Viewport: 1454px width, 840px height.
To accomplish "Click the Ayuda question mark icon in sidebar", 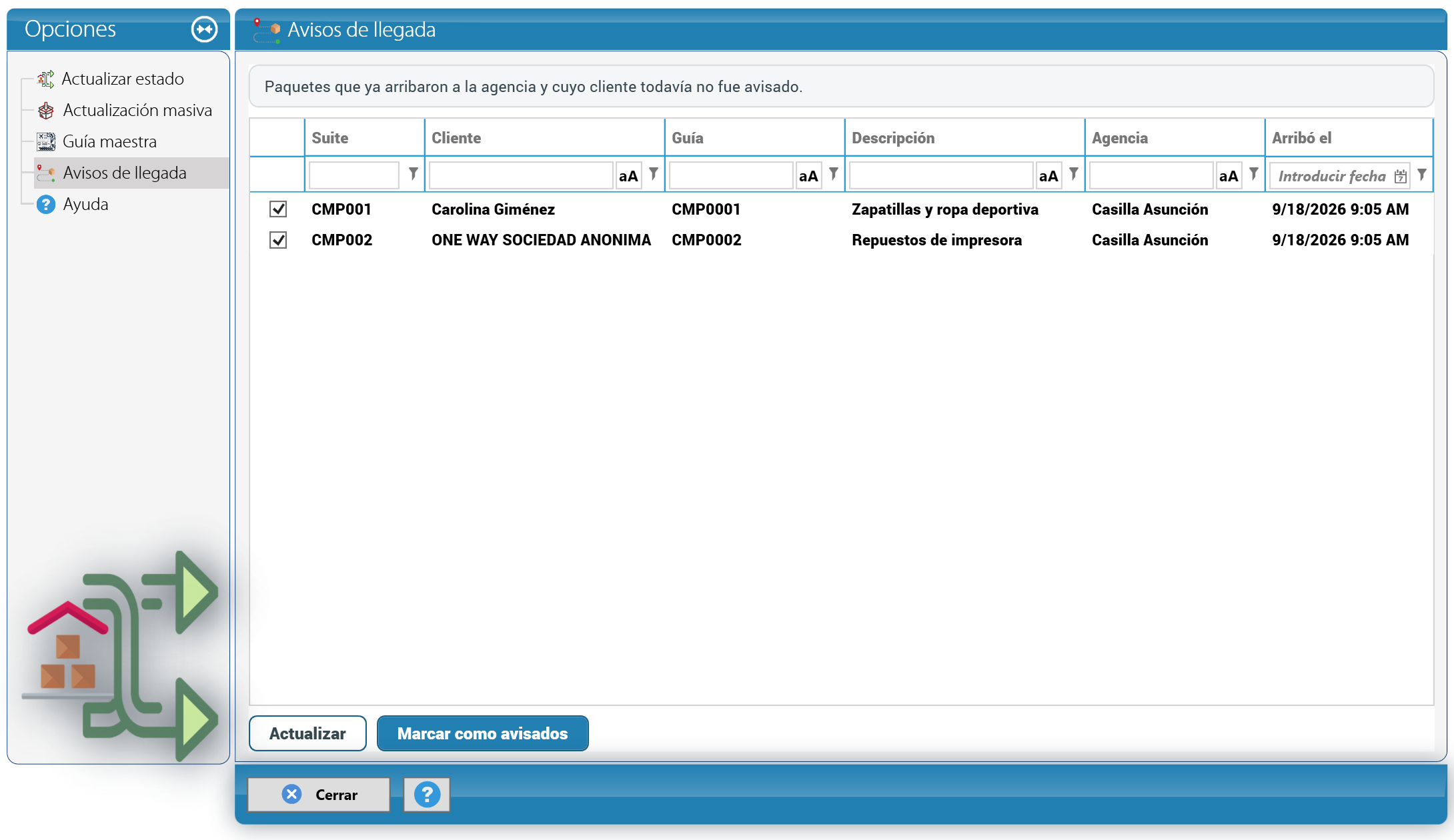I will click(x=45, y=204).
